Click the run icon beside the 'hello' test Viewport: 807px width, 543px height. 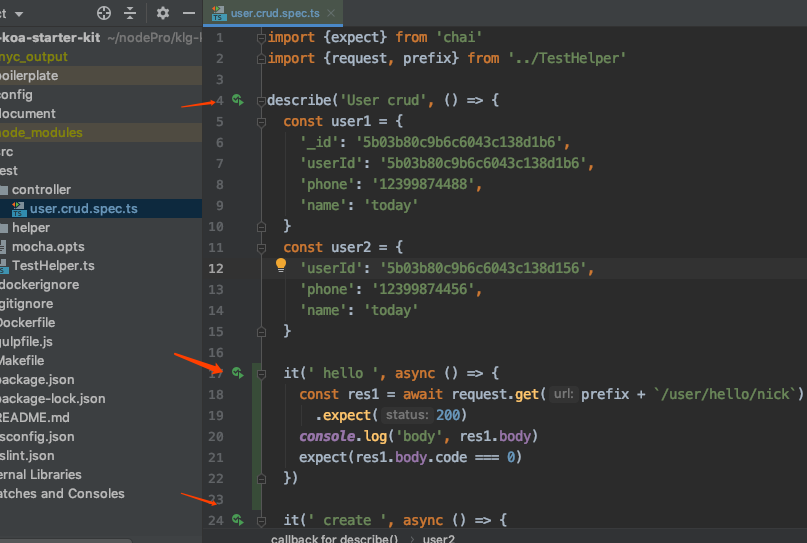click(x=237, y=373)
